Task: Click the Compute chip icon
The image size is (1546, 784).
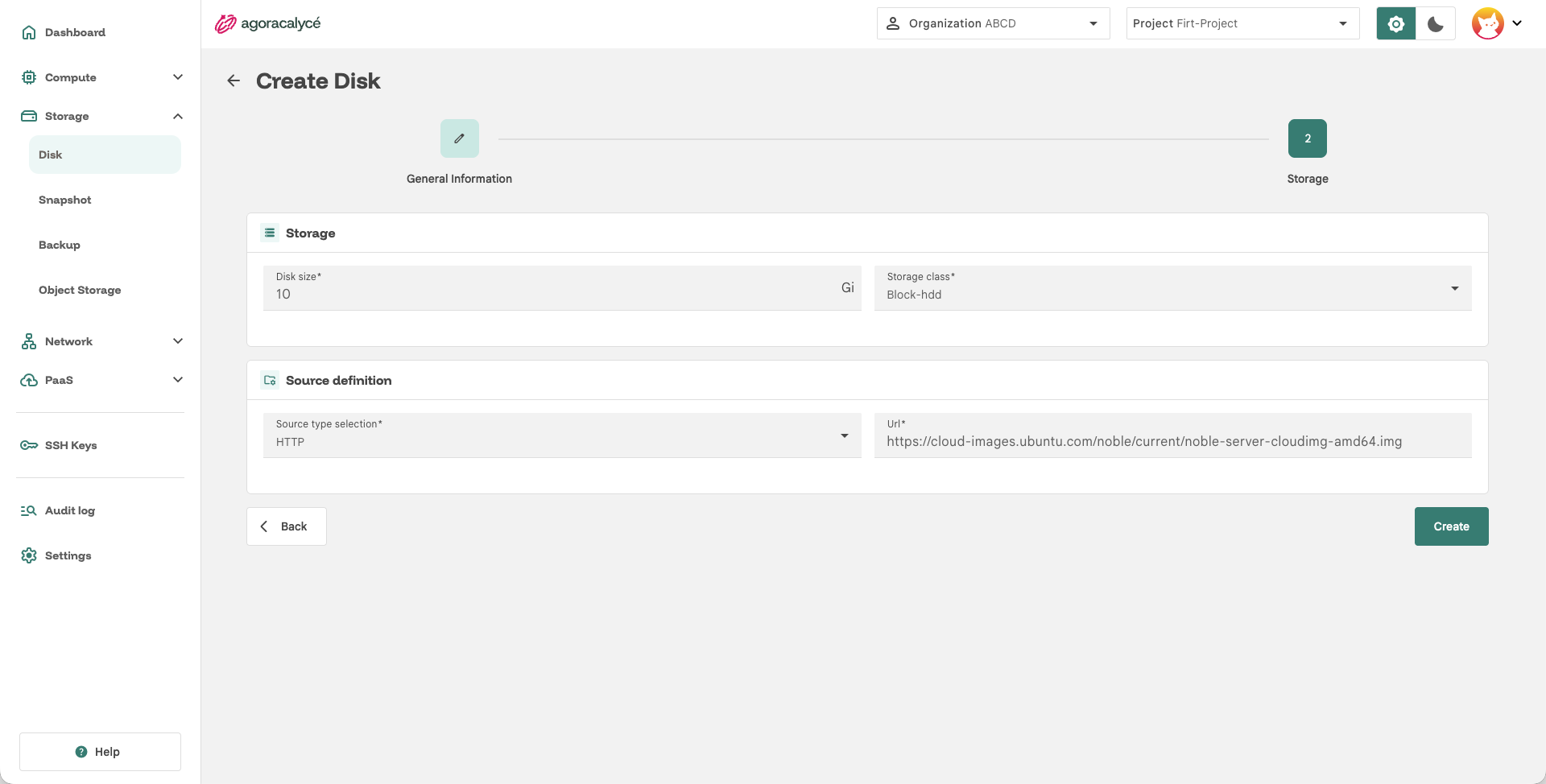Action: tap(29, 77)
